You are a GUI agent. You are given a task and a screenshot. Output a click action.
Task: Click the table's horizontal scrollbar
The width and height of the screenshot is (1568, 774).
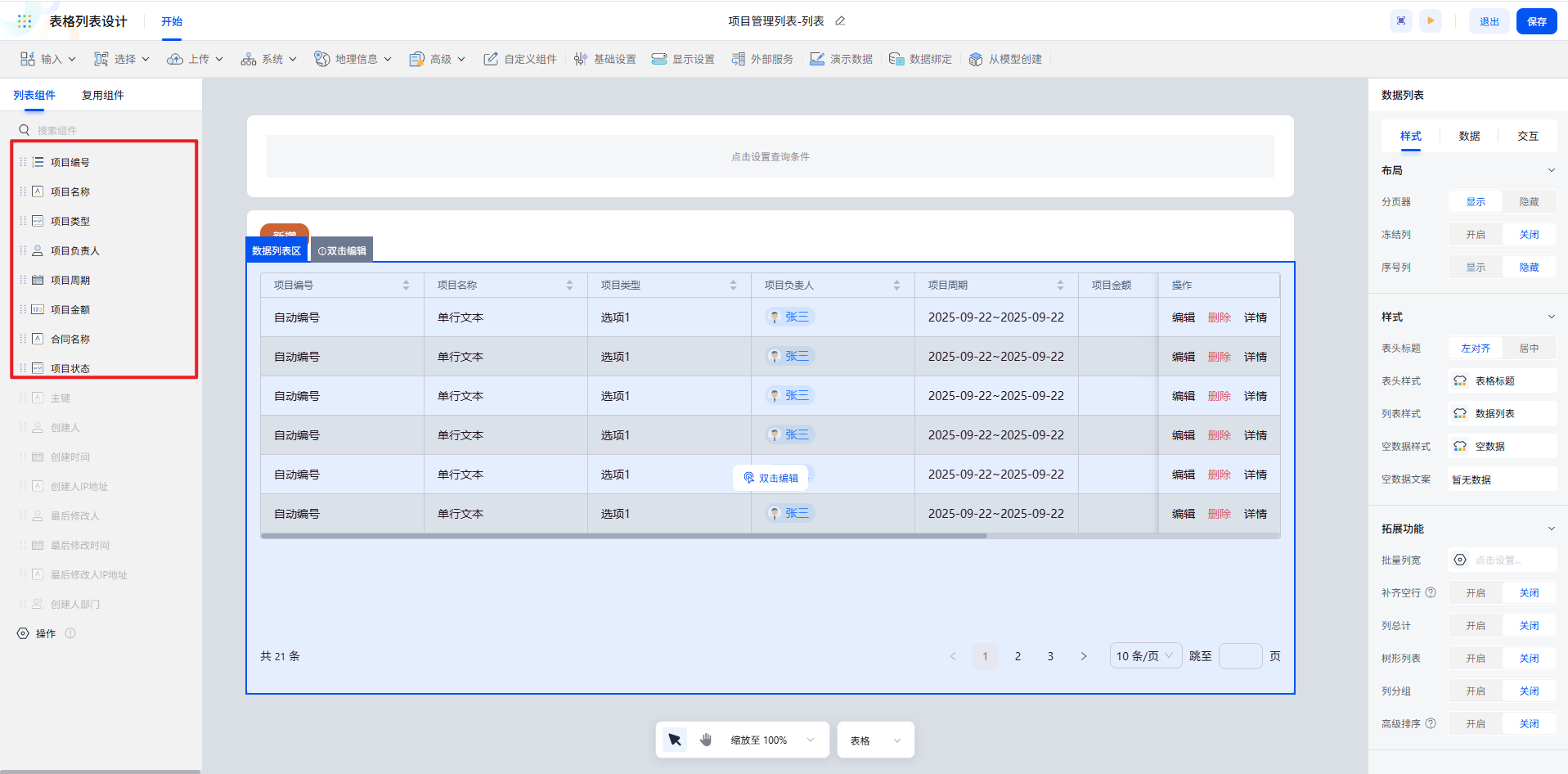623,536
